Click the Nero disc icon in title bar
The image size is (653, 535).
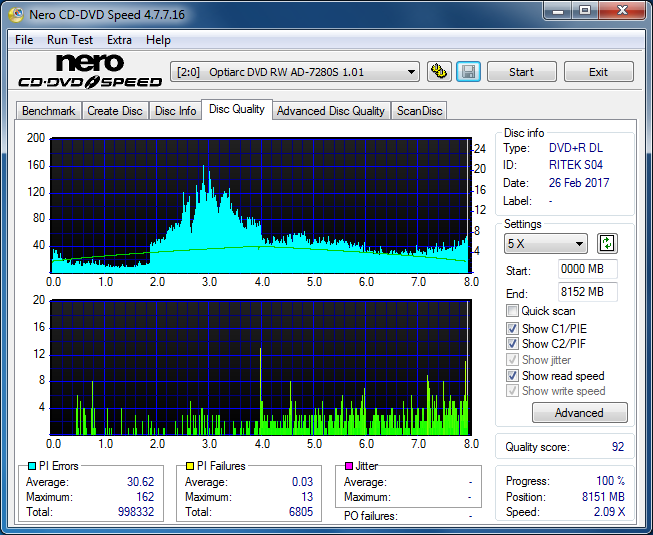[x=16, y=15]
